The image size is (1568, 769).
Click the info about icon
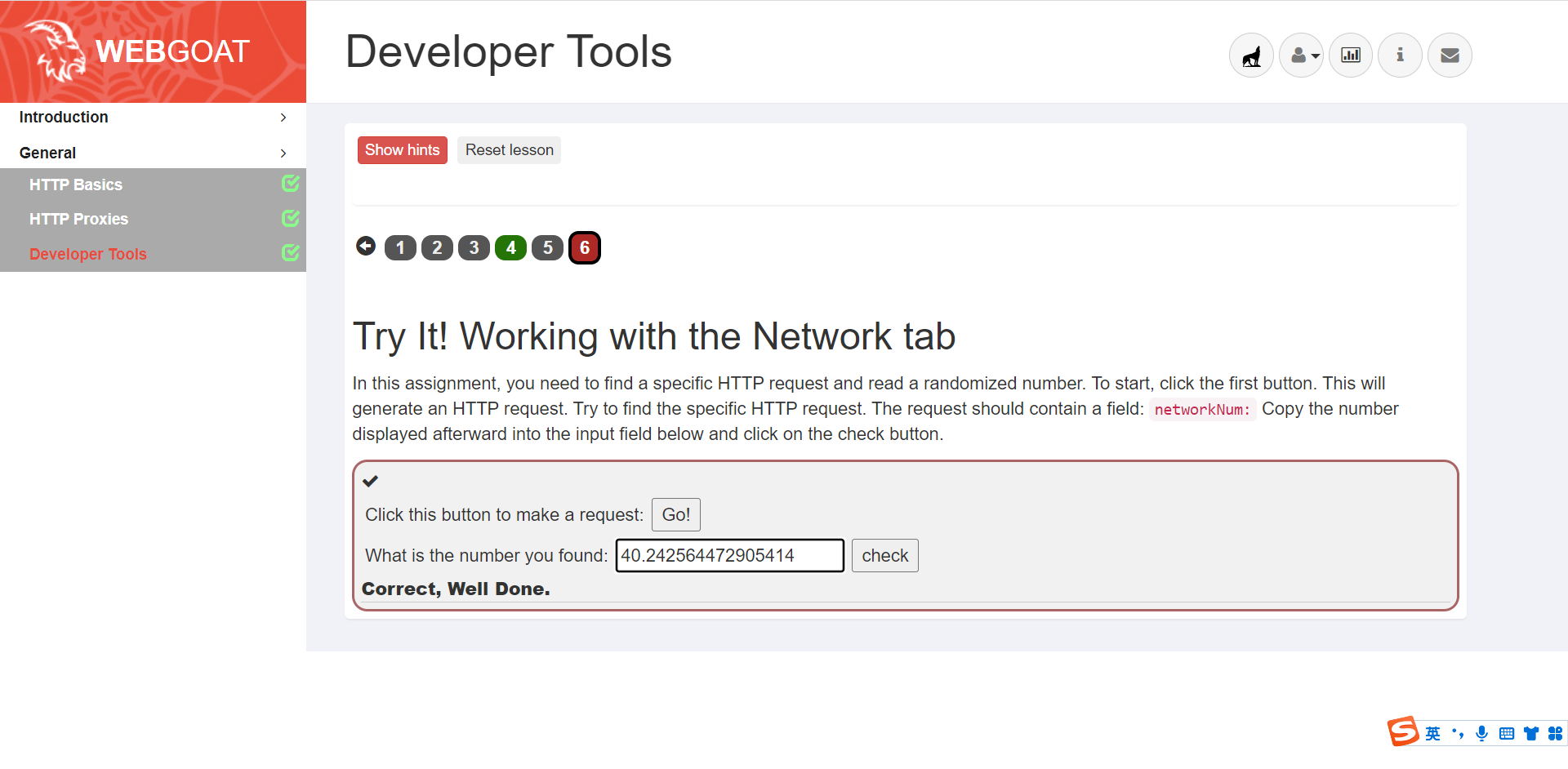click(1400, 55)
